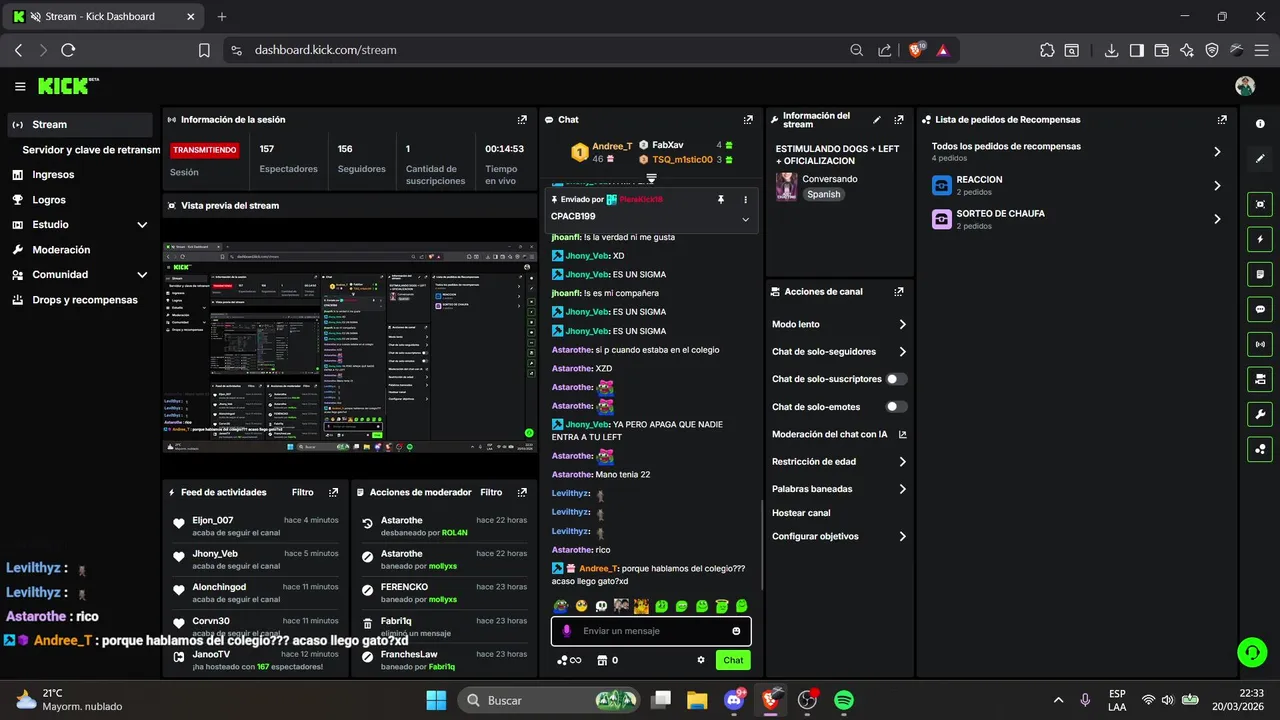The height and width of the screenshot is (720, 1280).
Task: Expand REACCION reward requests
Action: coord(1217,186)
